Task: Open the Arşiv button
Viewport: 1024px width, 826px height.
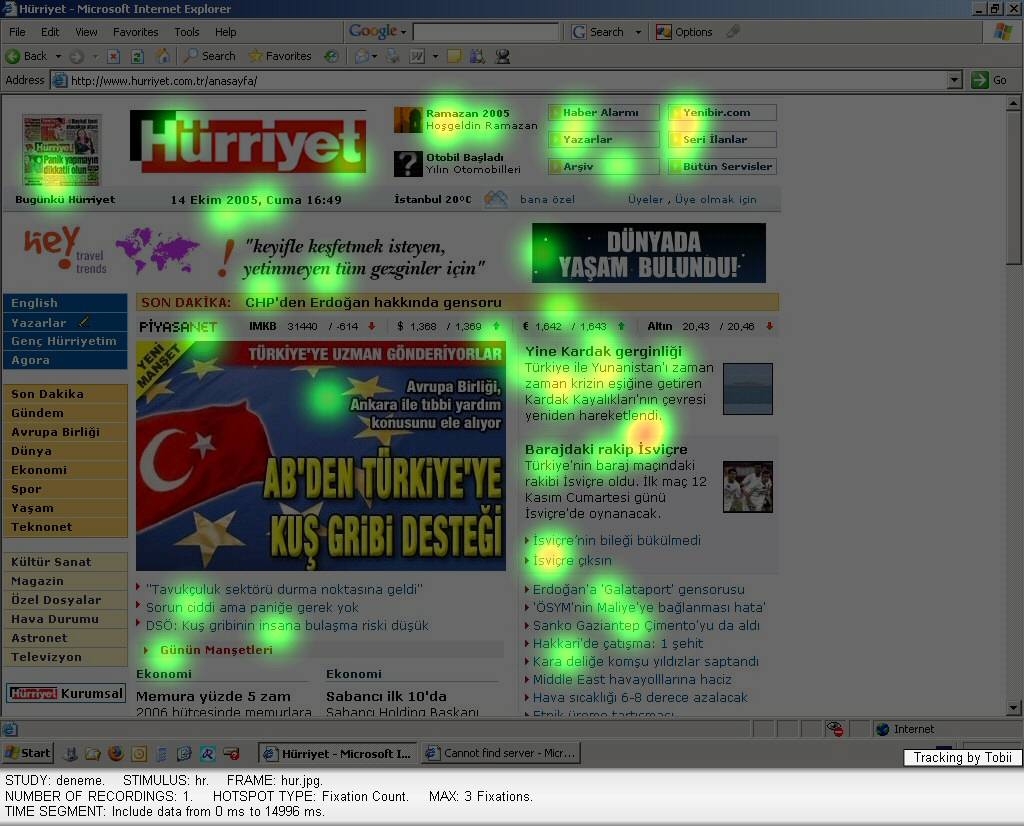Action: point(604,167)
